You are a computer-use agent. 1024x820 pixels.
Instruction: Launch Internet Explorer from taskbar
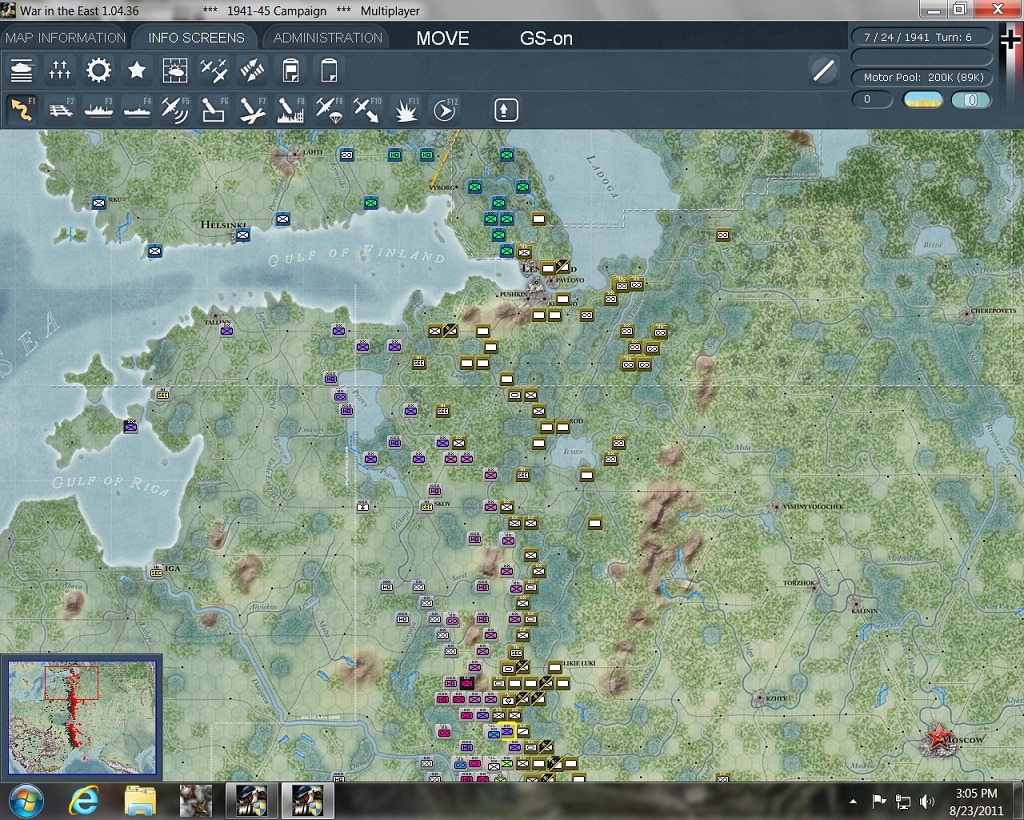point(84,801)
